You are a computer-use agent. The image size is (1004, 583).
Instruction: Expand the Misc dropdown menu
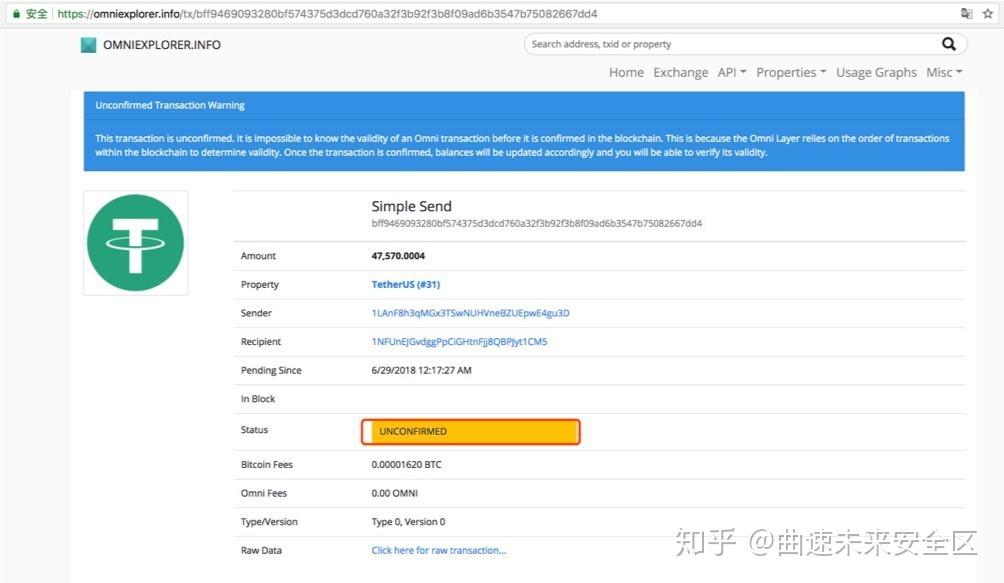coord(944,72)
